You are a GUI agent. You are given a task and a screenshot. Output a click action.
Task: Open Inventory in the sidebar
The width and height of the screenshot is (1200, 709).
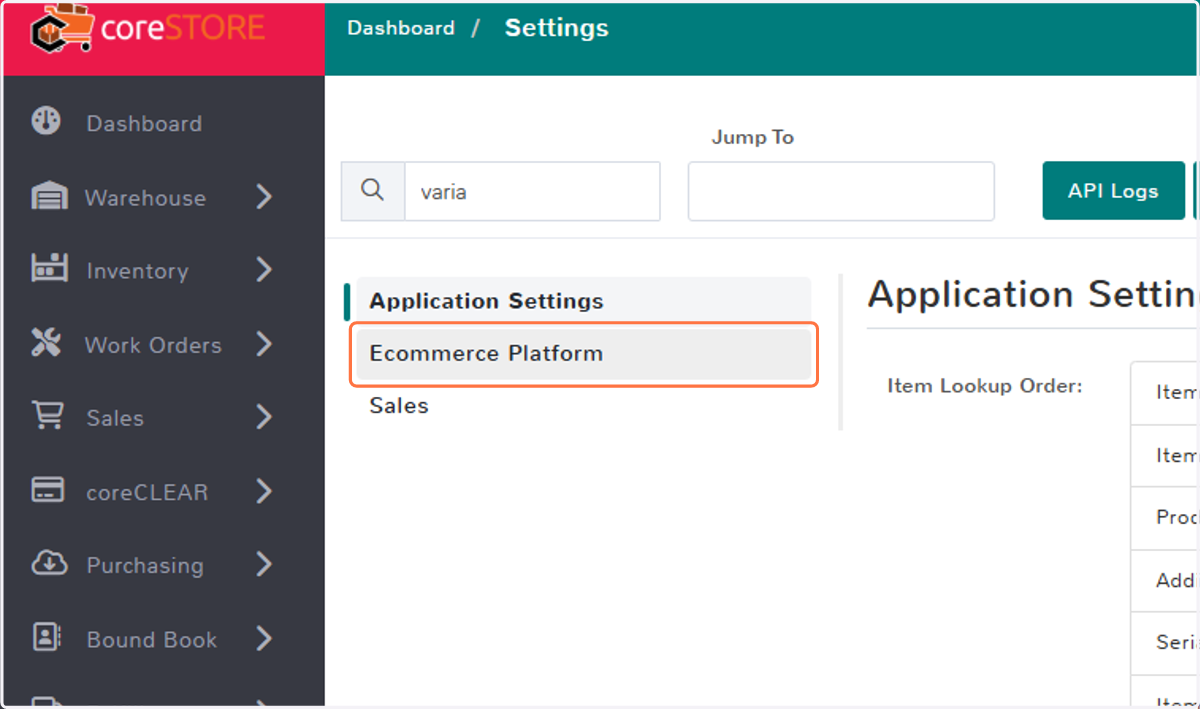(x=137, y=271)
